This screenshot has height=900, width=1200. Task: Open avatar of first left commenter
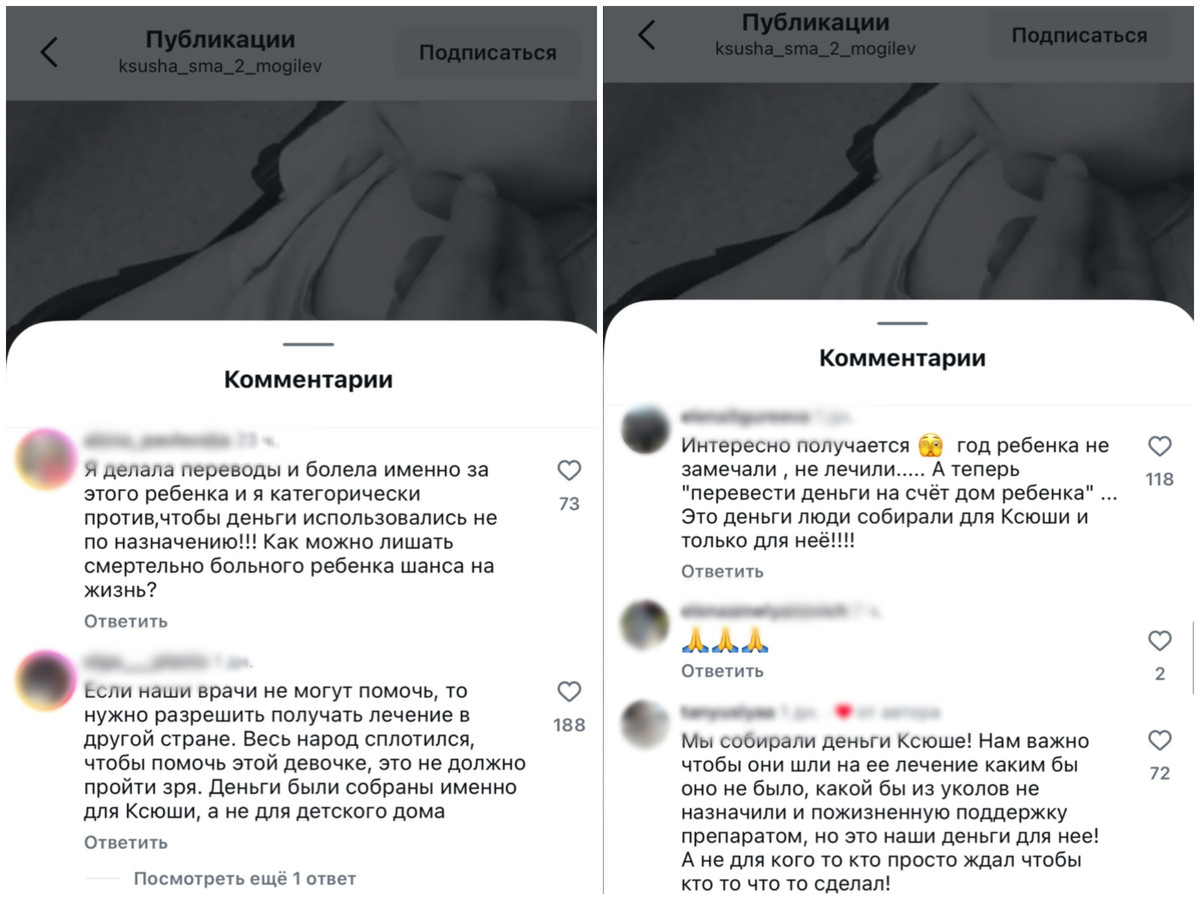46,458
